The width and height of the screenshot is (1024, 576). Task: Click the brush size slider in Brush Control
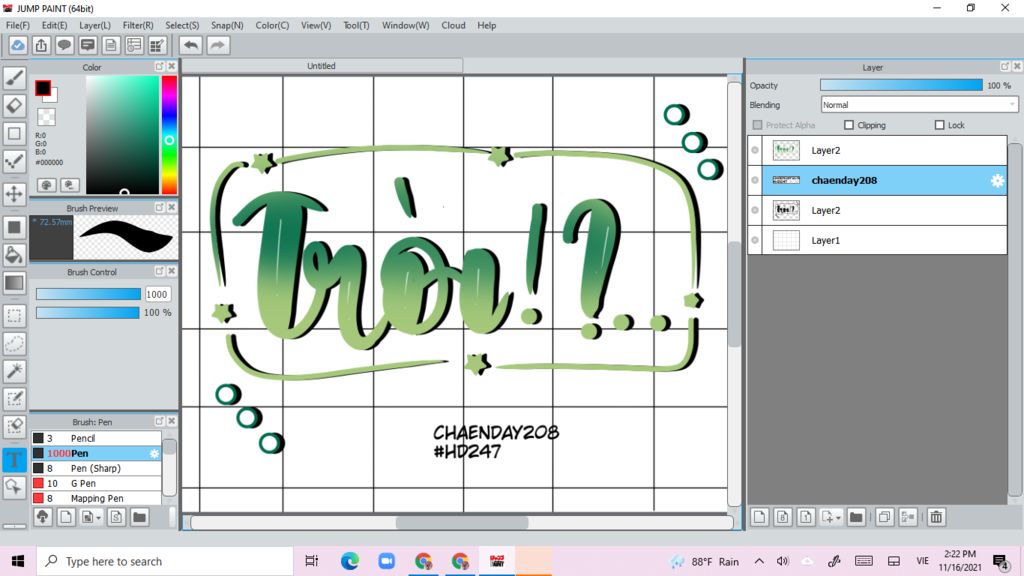(x=88, y=294)
